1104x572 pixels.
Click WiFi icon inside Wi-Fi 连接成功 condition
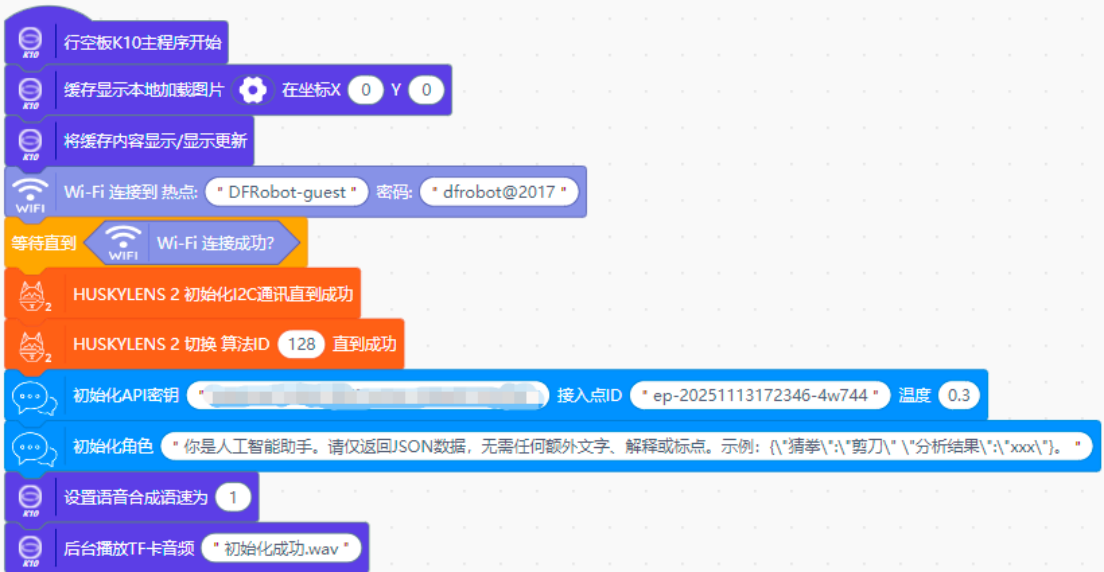tap(123, 243)
